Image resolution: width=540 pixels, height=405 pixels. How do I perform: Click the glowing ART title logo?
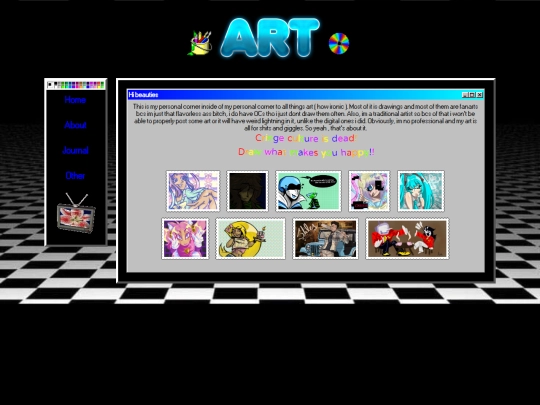pyautogui.click(x=270, y=38)
